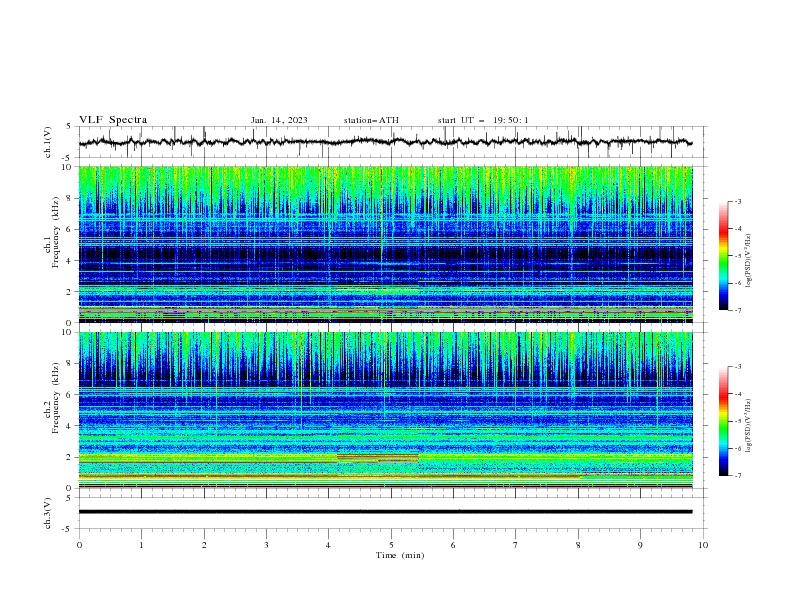
Task: Click the ch.1 Frequency (kHz) axis label
Action: click(51, 232)
